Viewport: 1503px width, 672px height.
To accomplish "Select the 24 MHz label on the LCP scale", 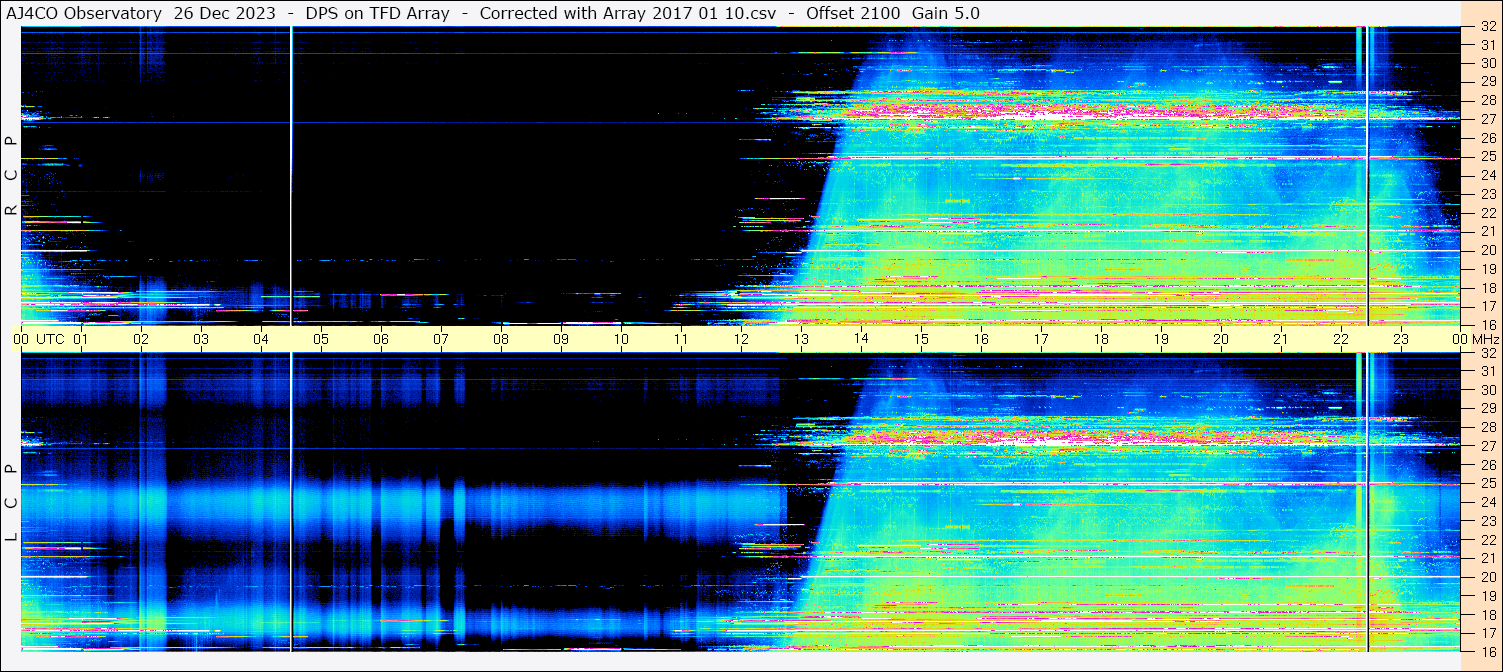I will 1487,503.
